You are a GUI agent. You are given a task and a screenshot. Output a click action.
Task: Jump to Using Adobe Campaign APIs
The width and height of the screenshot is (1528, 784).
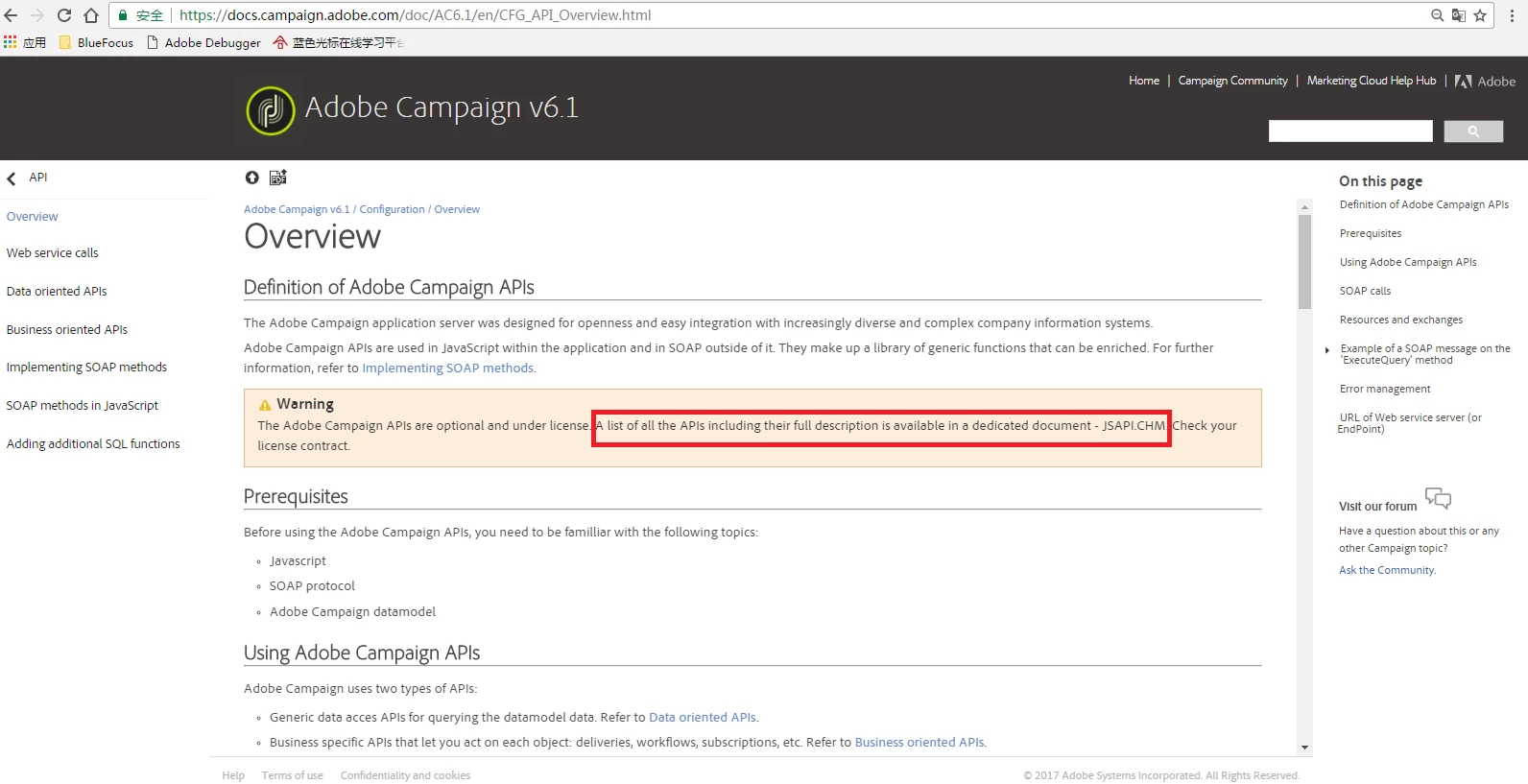pos(1408,262)
